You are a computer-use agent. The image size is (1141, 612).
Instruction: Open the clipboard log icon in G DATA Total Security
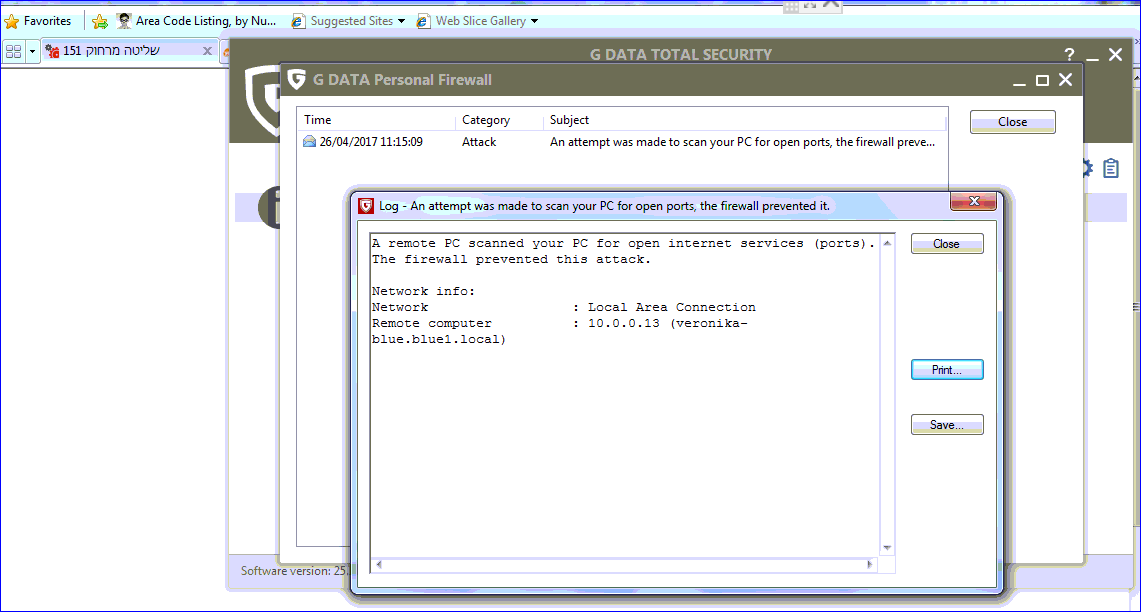click(1111, 168)
